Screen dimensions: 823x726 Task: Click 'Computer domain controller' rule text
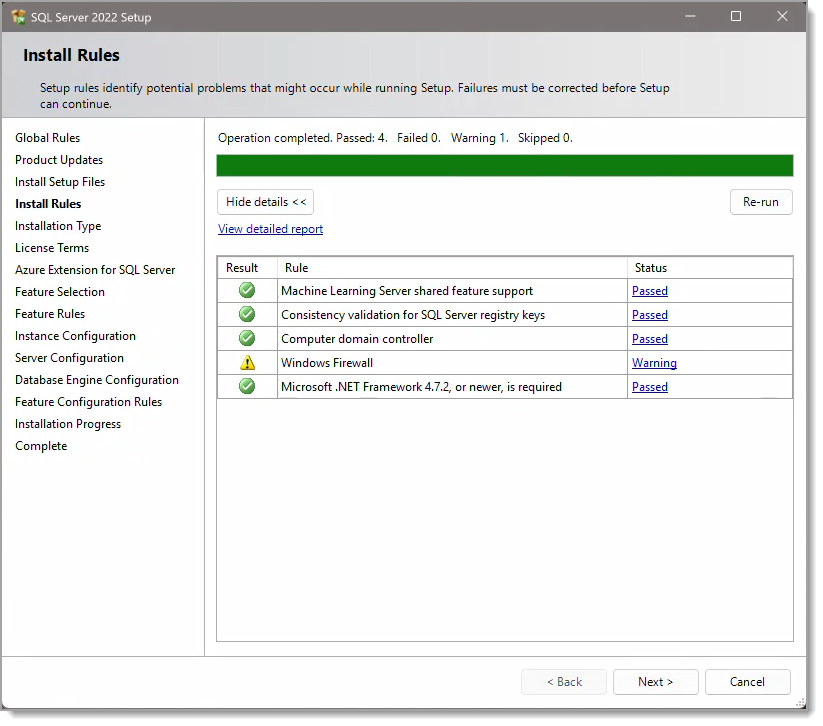point(357,339)
